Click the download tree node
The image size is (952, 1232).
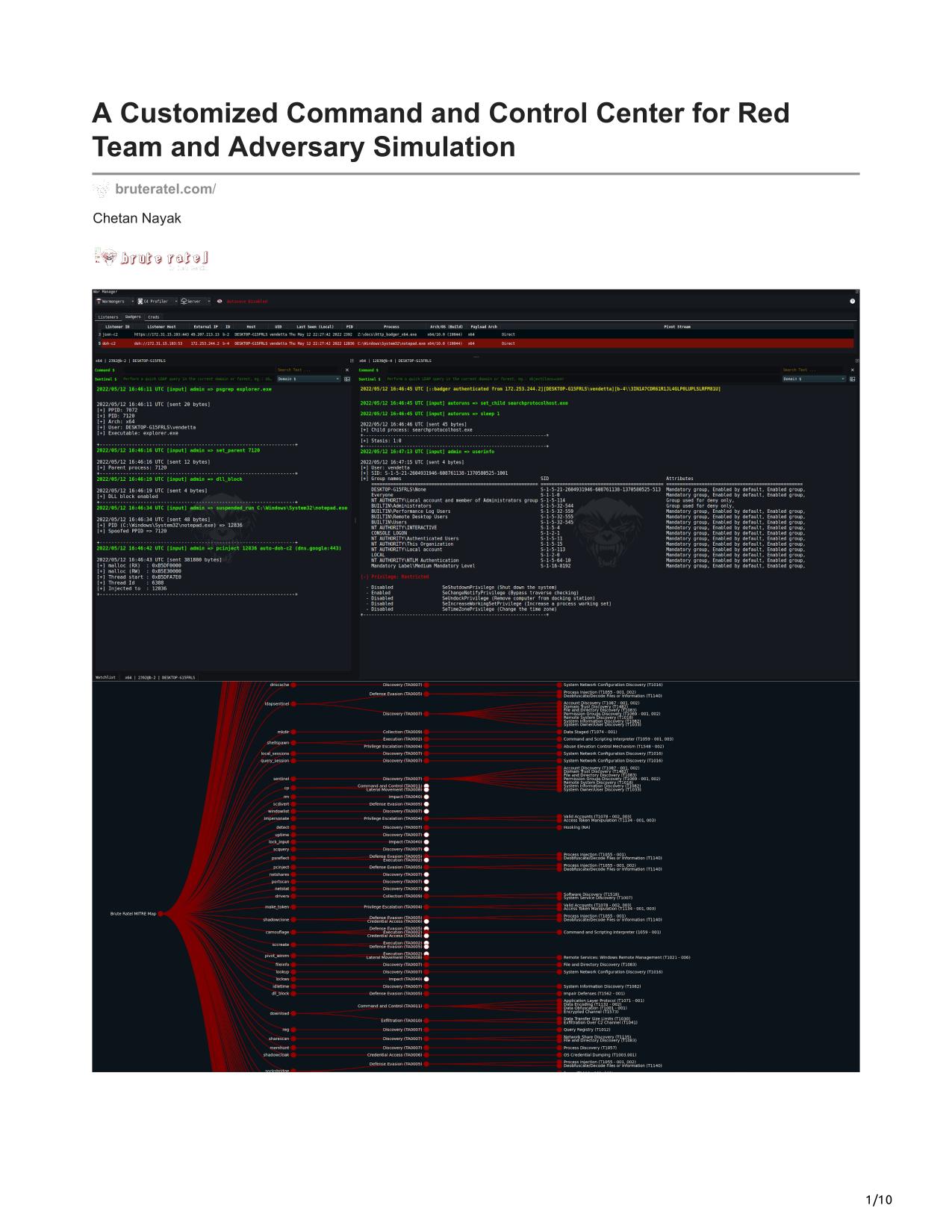(293, 1013)
